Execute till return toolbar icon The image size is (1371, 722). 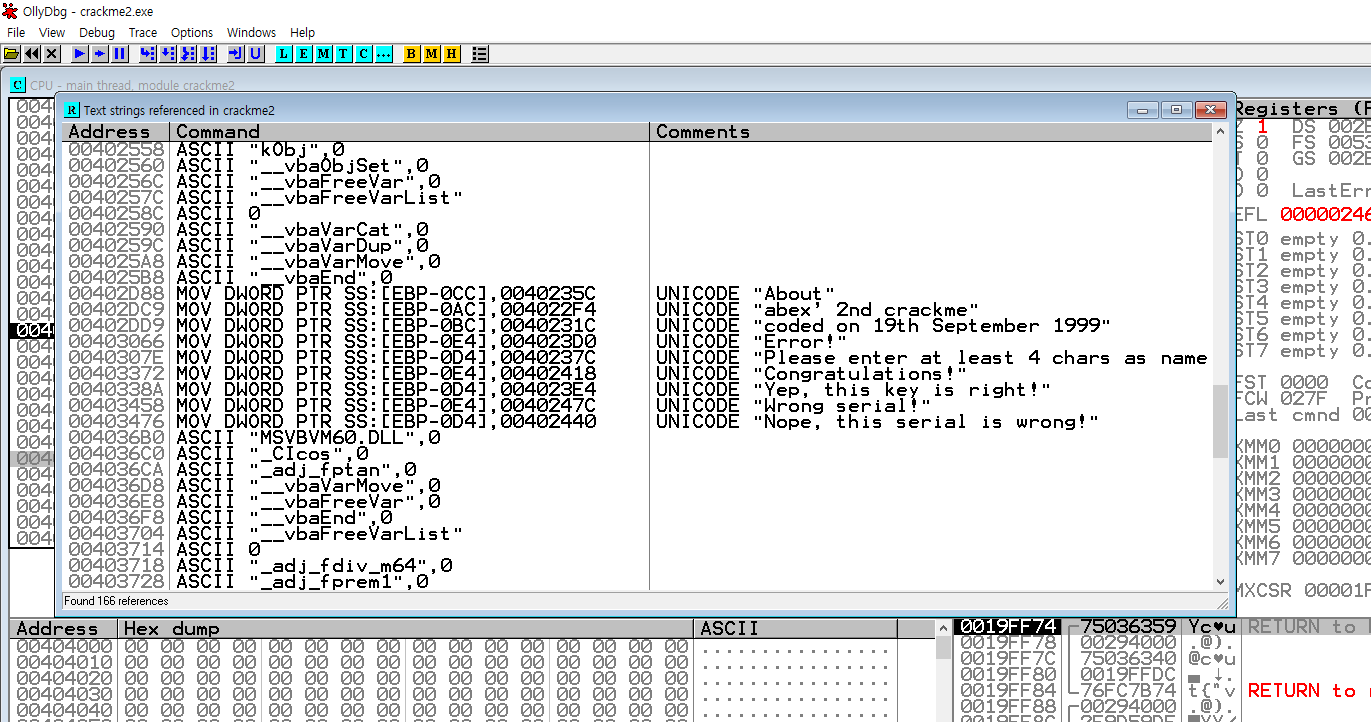point(236,53)
